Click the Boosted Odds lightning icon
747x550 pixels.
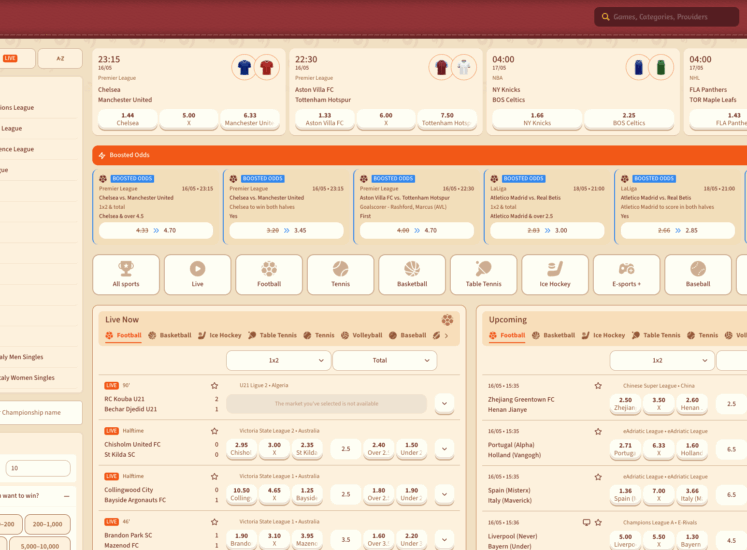click(102, 155)
